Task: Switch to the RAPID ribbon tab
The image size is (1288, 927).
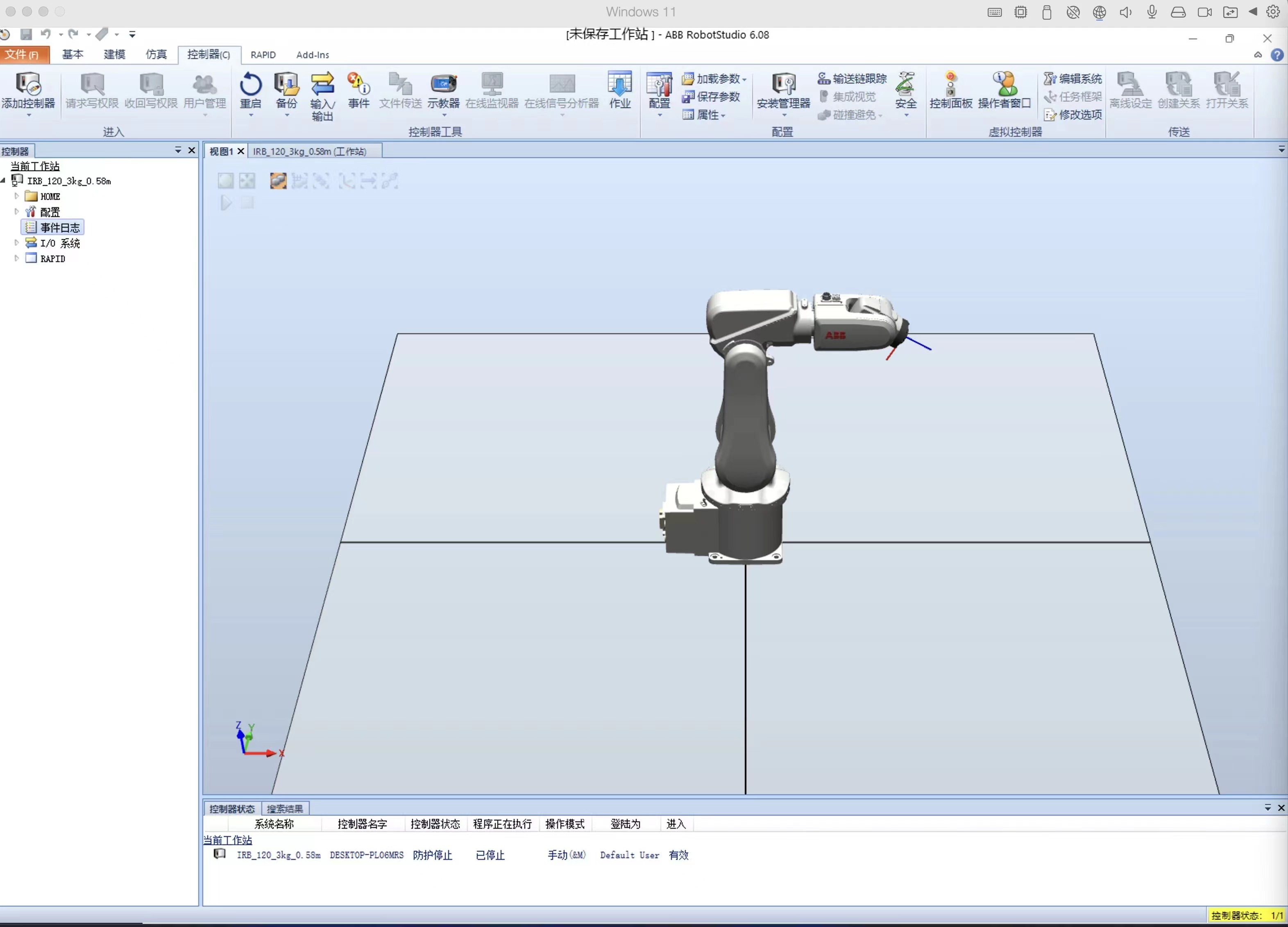Action: pyautogui.click(x=263, y=55)
